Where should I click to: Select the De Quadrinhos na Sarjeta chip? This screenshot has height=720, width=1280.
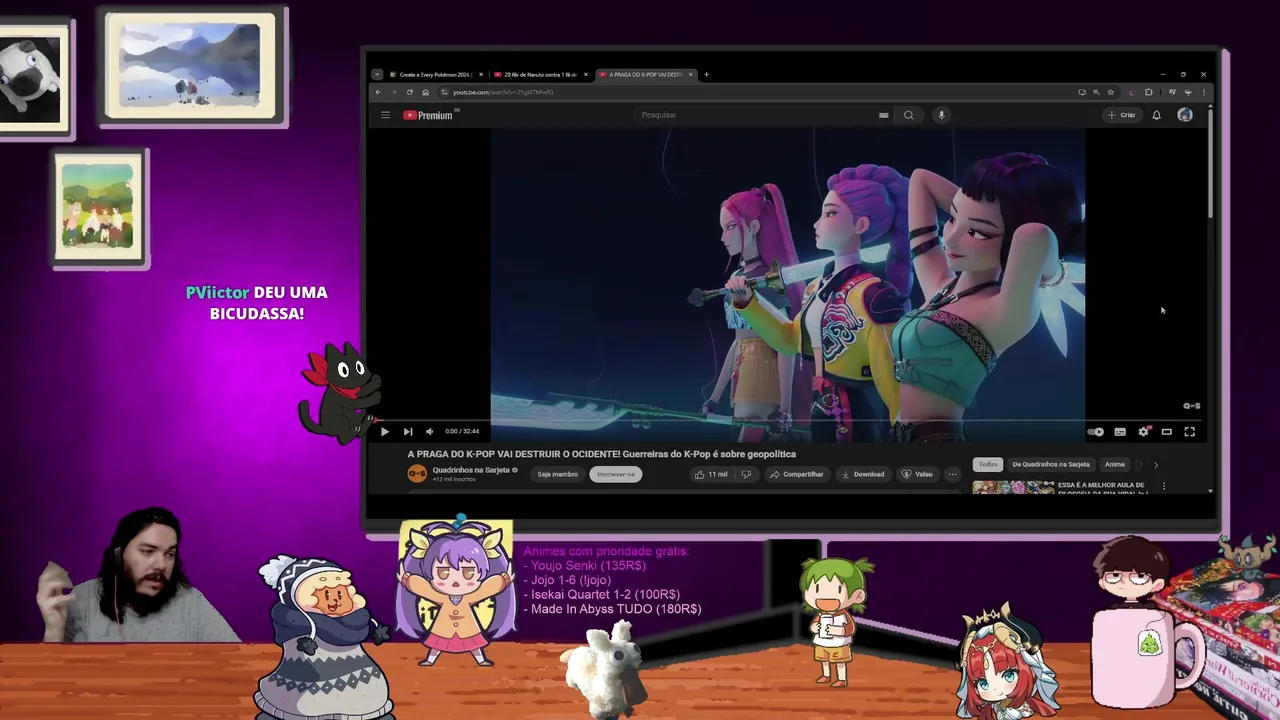coord(1051,464)
